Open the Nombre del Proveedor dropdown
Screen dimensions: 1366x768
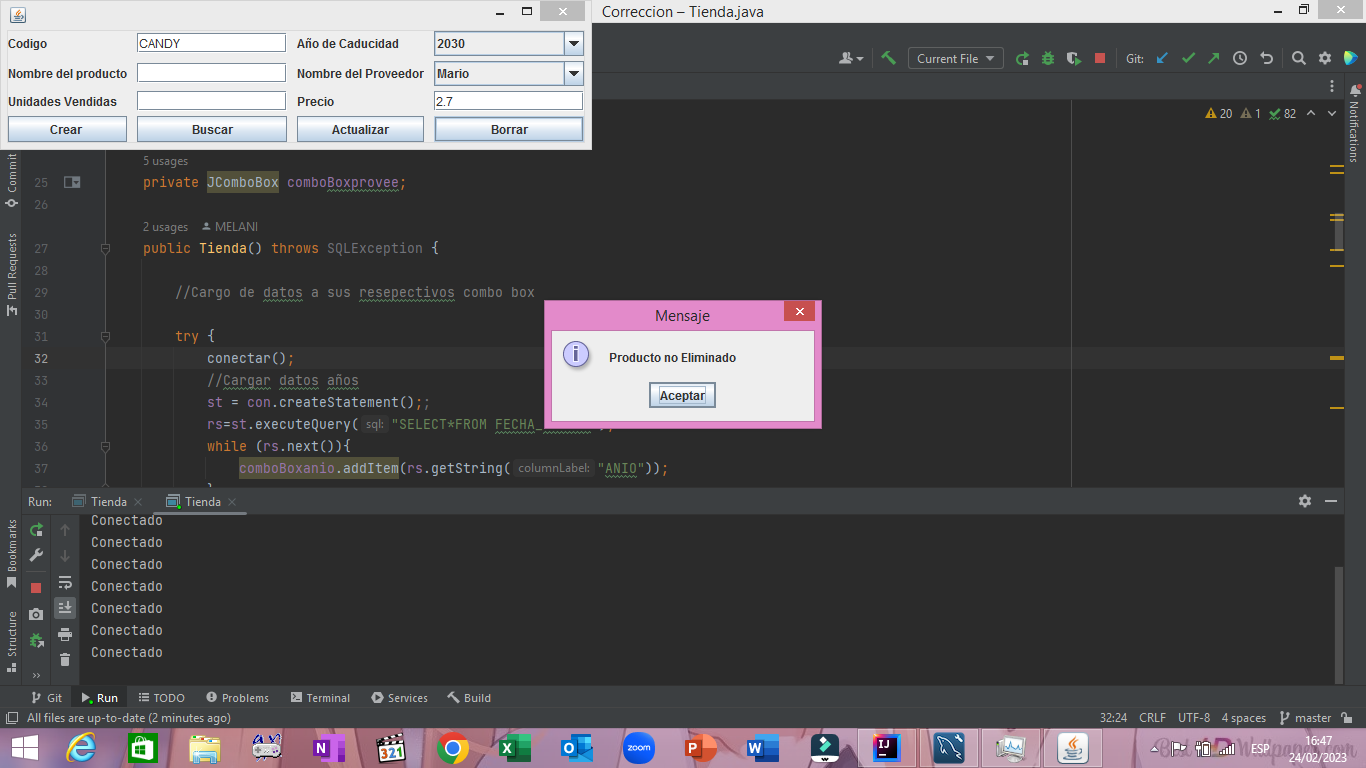tap(573, 72)
